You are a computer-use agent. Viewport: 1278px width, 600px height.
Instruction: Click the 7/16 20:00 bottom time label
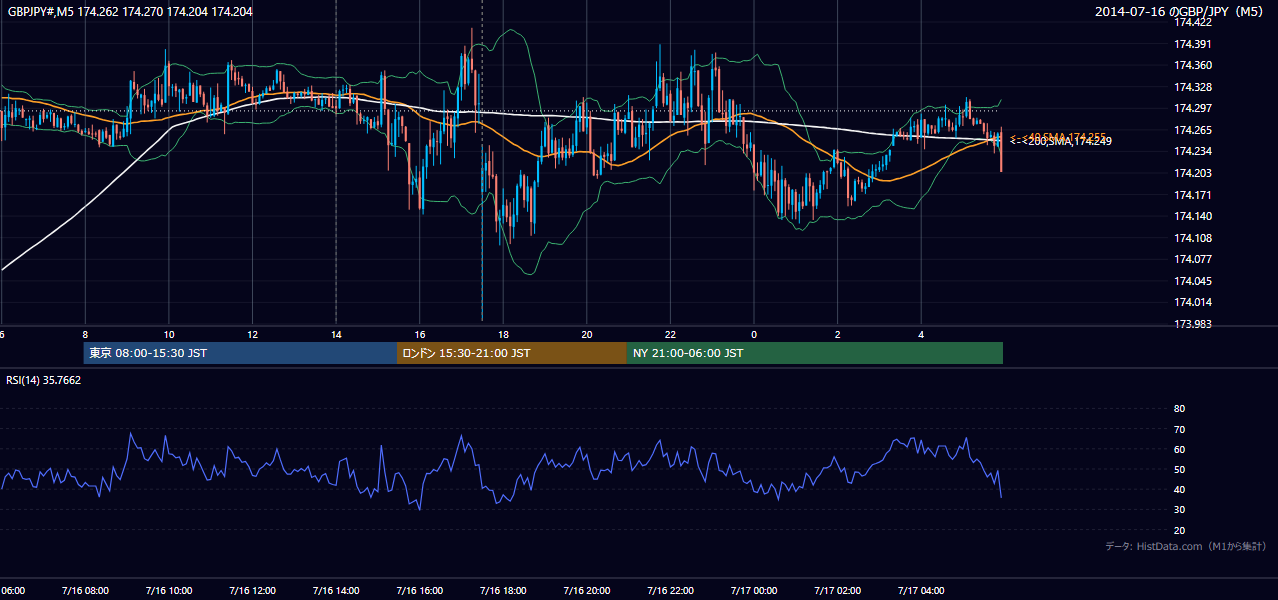[587, 591]
